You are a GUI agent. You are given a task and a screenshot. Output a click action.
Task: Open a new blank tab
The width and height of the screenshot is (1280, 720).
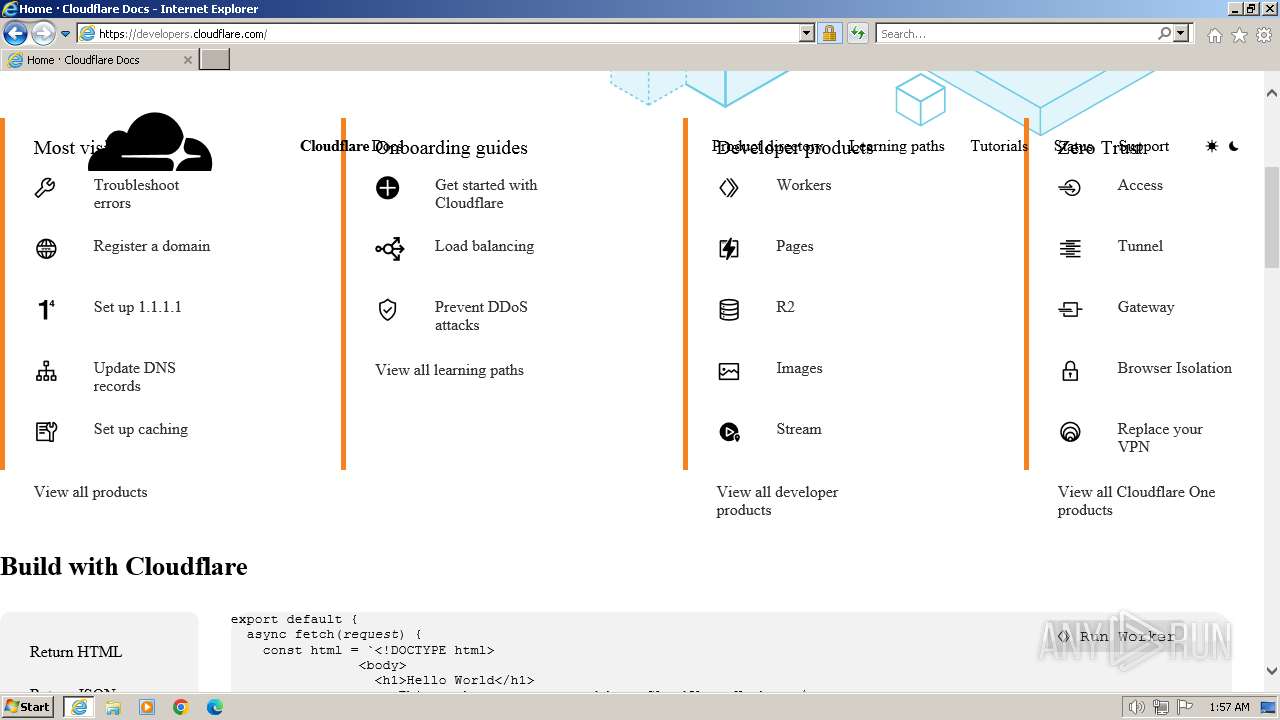[215, 60]
